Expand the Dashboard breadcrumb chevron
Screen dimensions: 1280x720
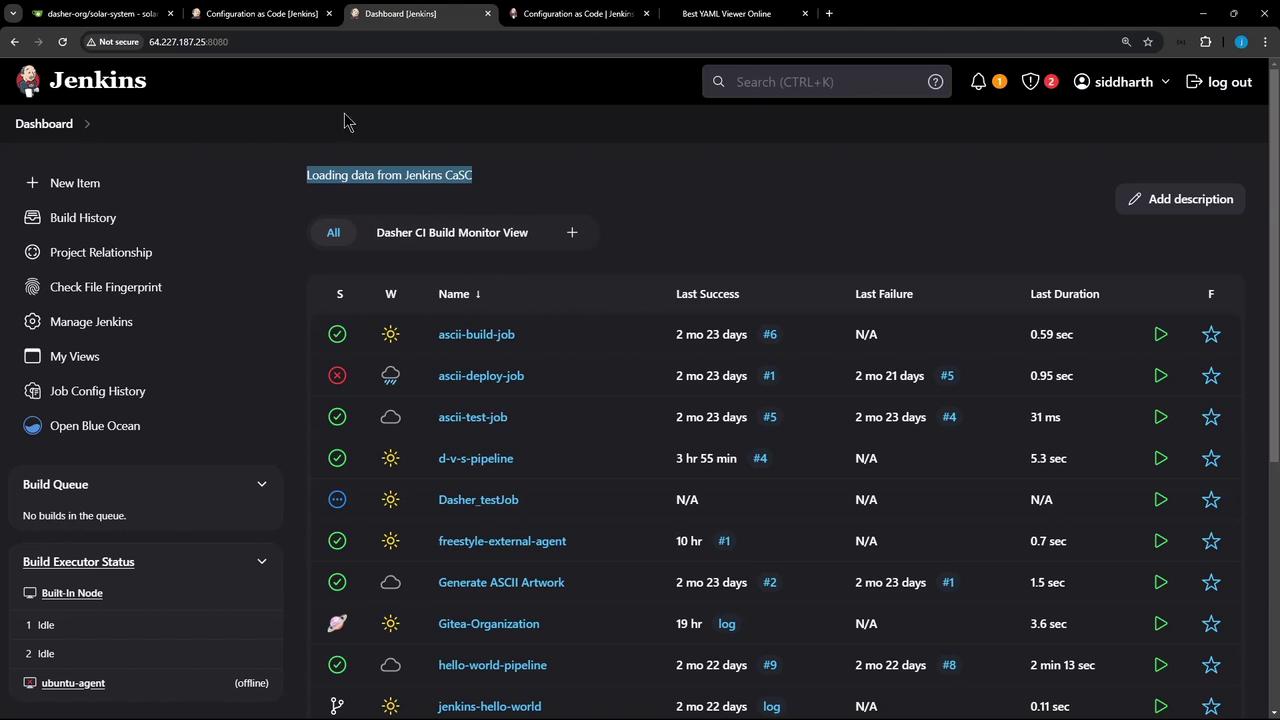[87, 124]
